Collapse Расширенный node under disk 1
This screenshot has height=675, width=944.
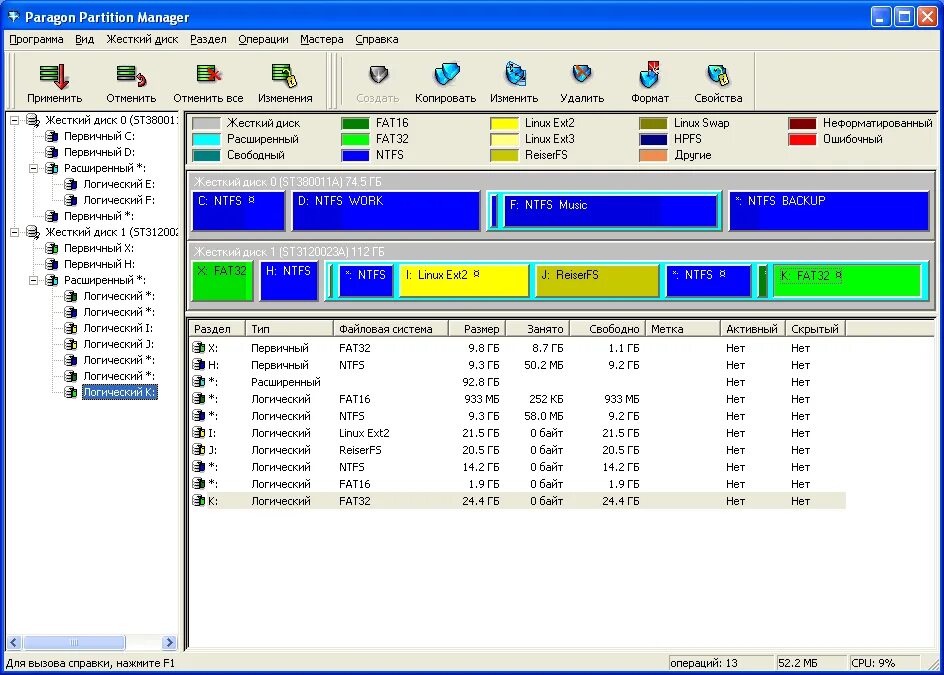pos(34,281)
